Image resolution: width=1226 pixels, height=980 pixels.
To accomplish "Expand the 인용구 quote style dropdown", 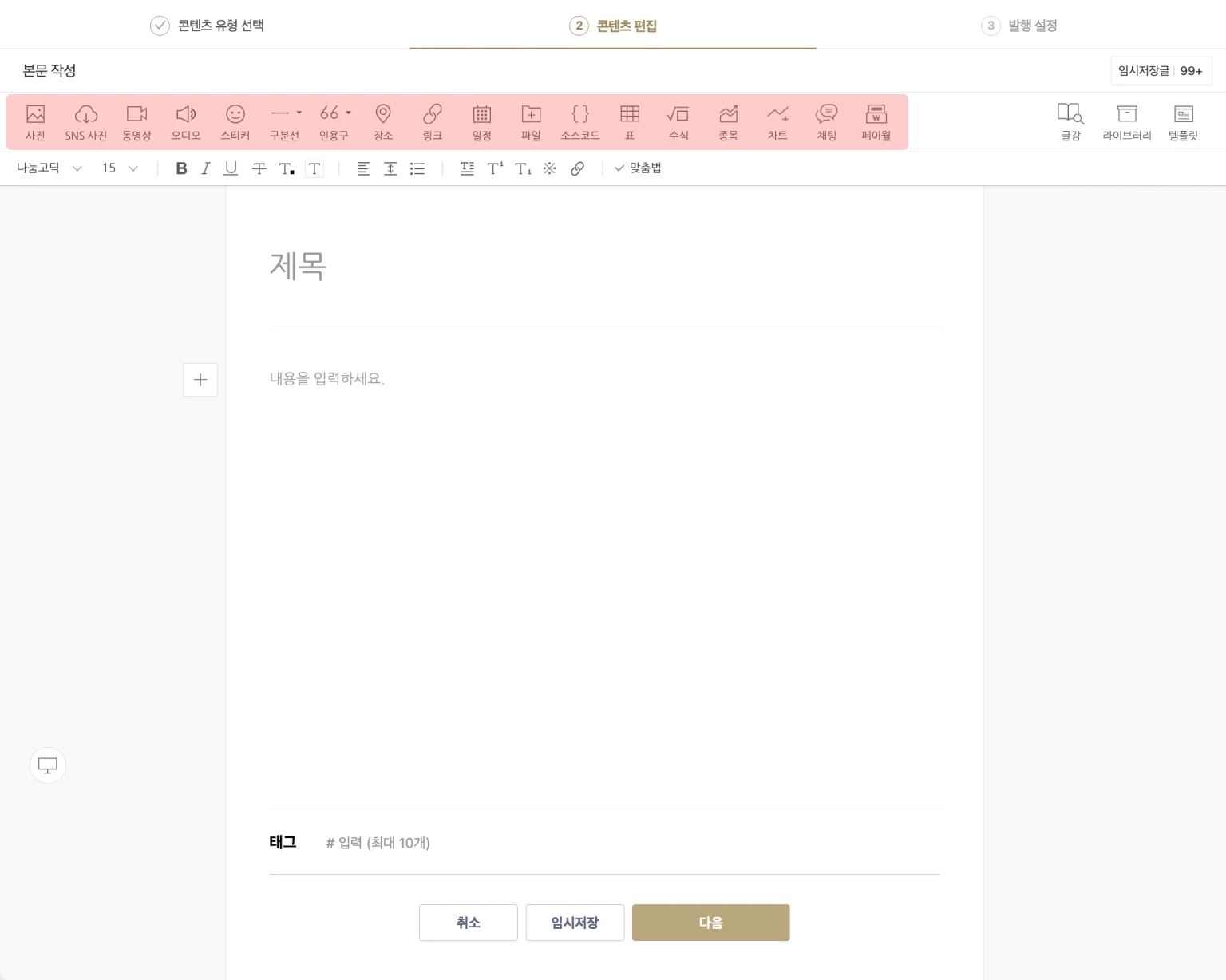I will (x=348, y=113).
